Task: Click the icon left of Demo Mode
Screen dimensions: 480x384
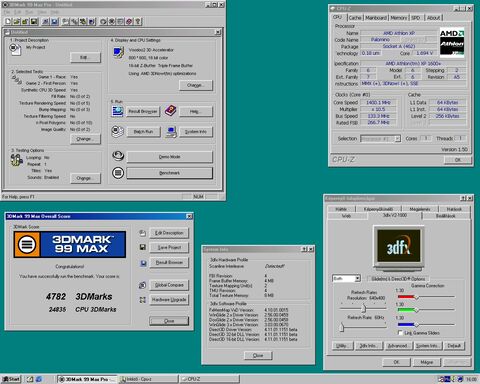Action: point(118,156)
